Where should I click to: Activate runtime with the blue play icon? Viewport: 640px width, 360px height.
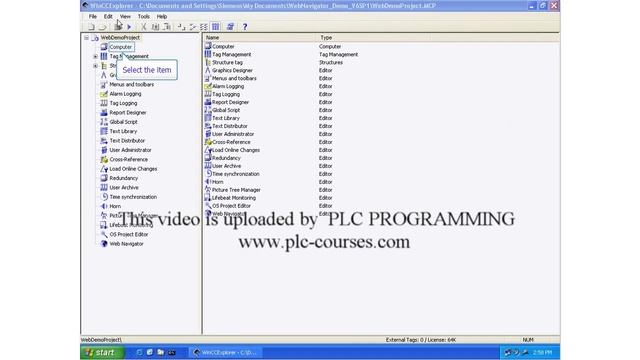click(x=129, y=27)
